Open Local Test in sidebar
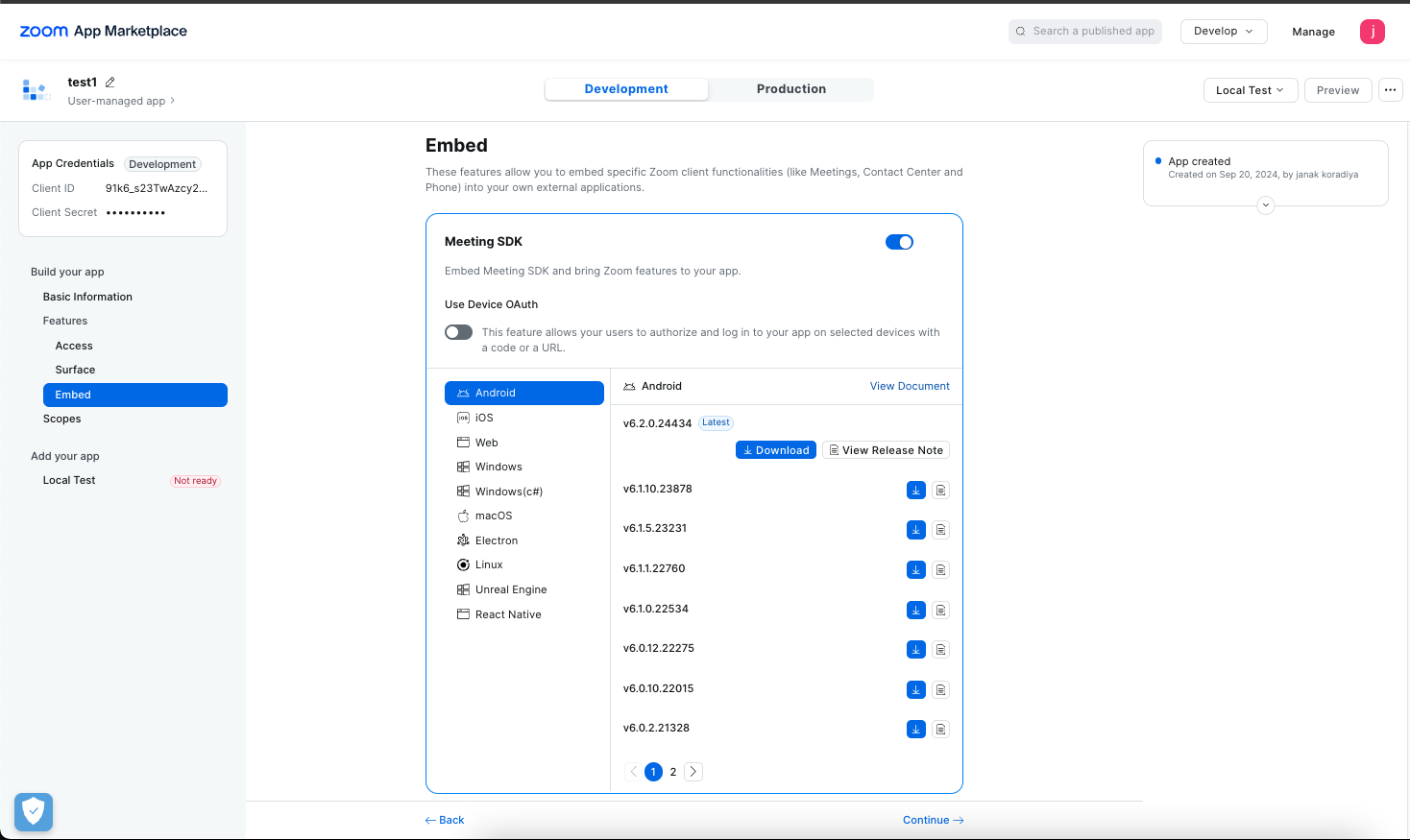The width and height of the screenshot is (1410, 840). (69, 481)
